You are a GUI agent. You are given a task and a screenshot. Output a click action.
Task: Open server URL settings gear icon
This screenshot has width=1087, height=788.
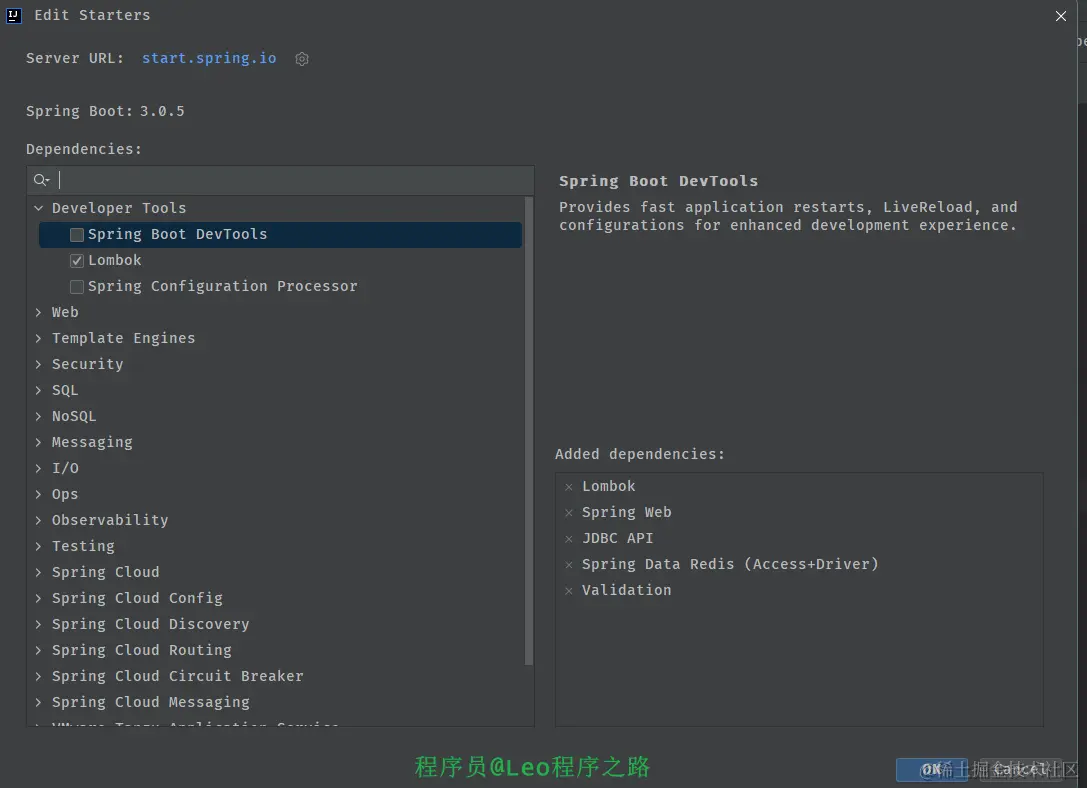[302, 59]
